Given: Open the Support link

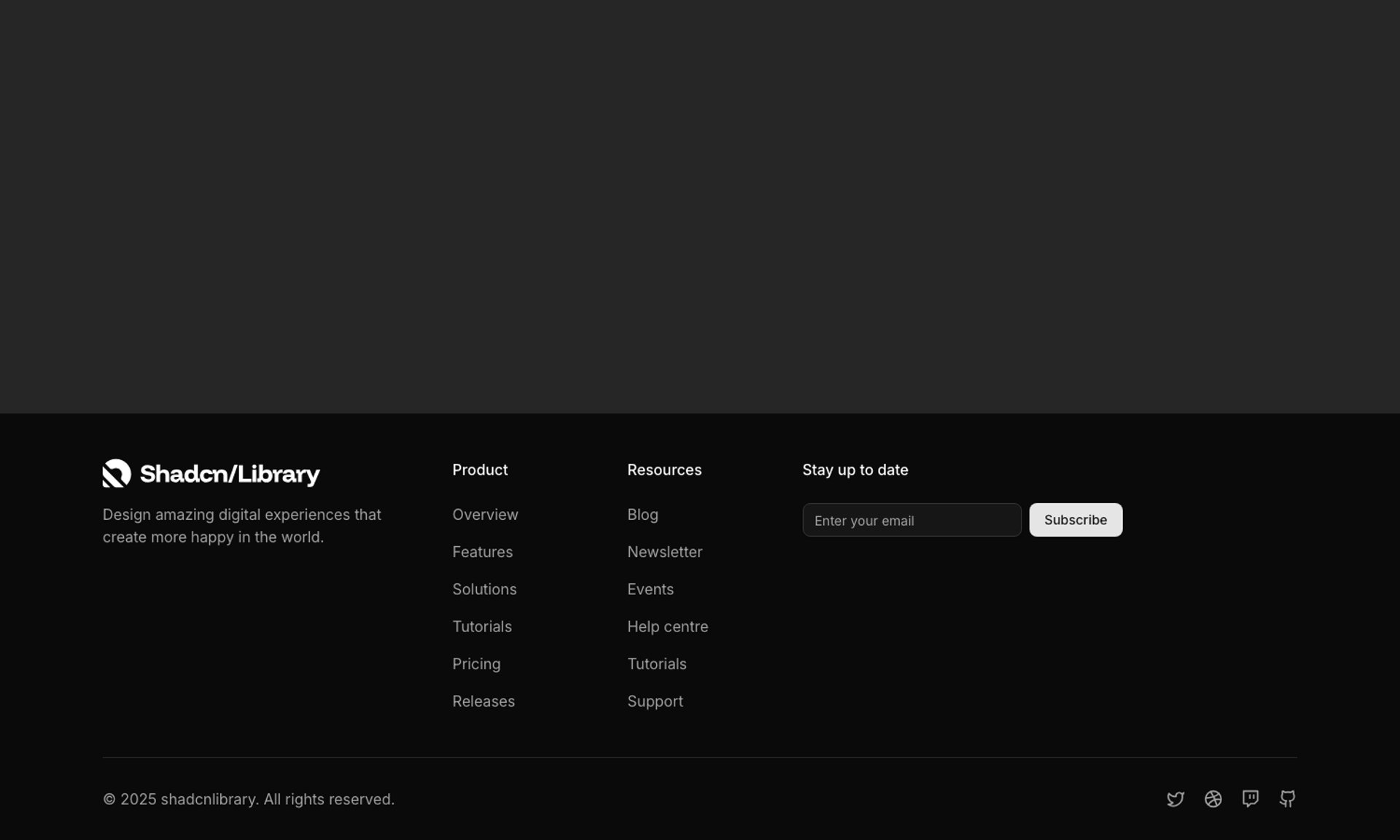Looking at the screenshot, I should [x=656, y=701].
